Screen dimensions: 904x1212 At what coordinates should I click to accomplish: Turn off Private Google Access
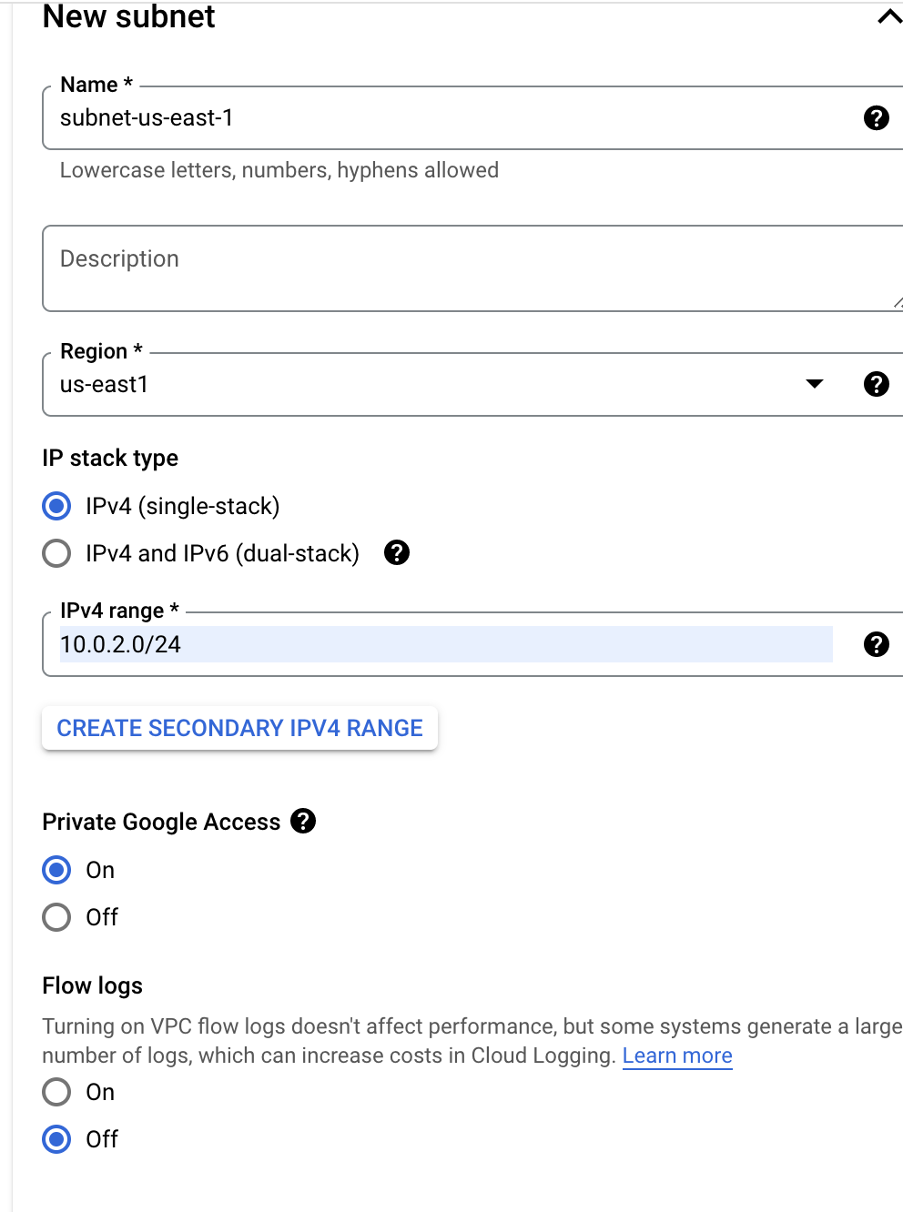coord(56,917)
